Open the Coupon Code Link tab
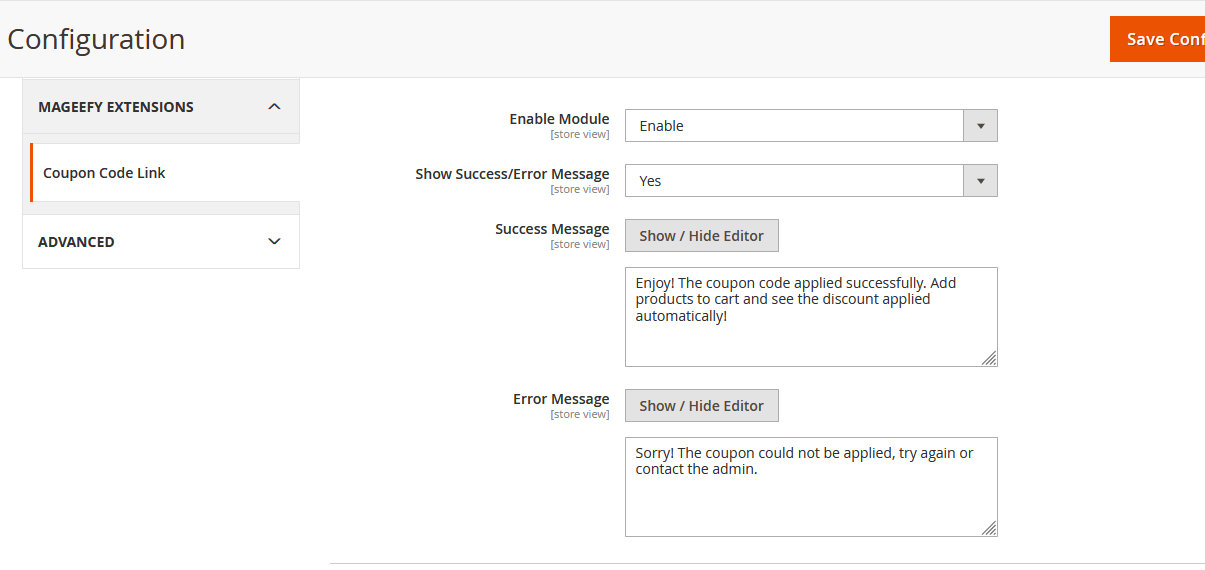1205x570 pixels. click(x=104, y=173)
